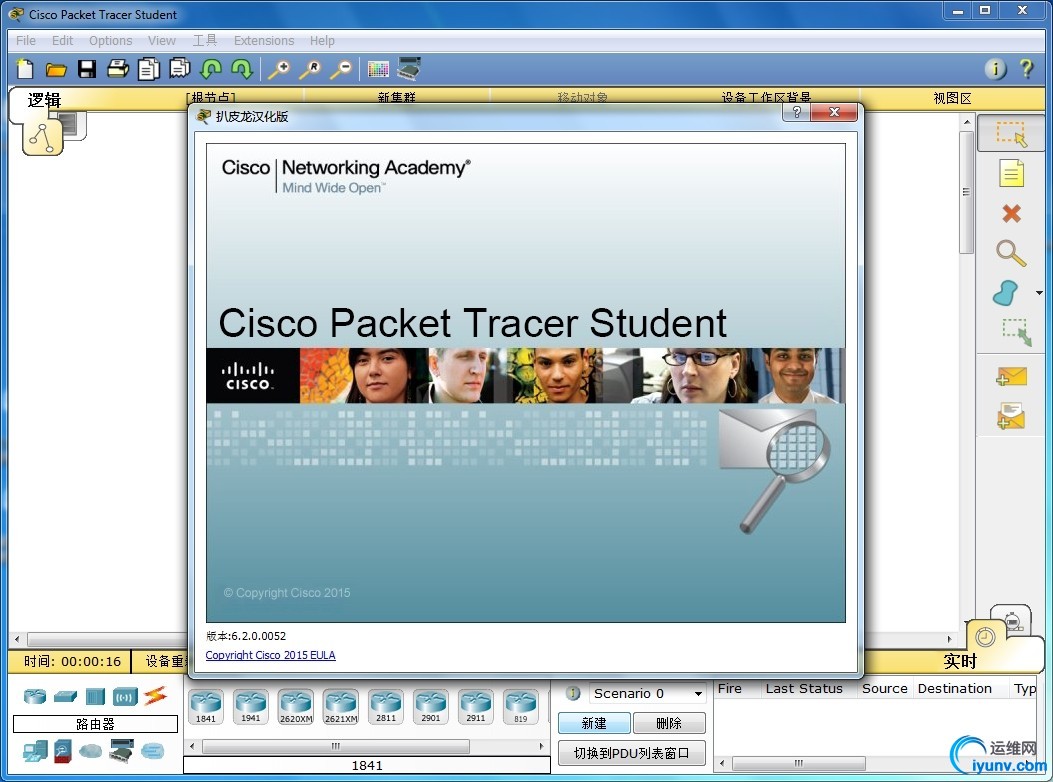This screenshot has width=1053, height=782.
Task: Click the Destination column header
Action: tap(954, 689)
